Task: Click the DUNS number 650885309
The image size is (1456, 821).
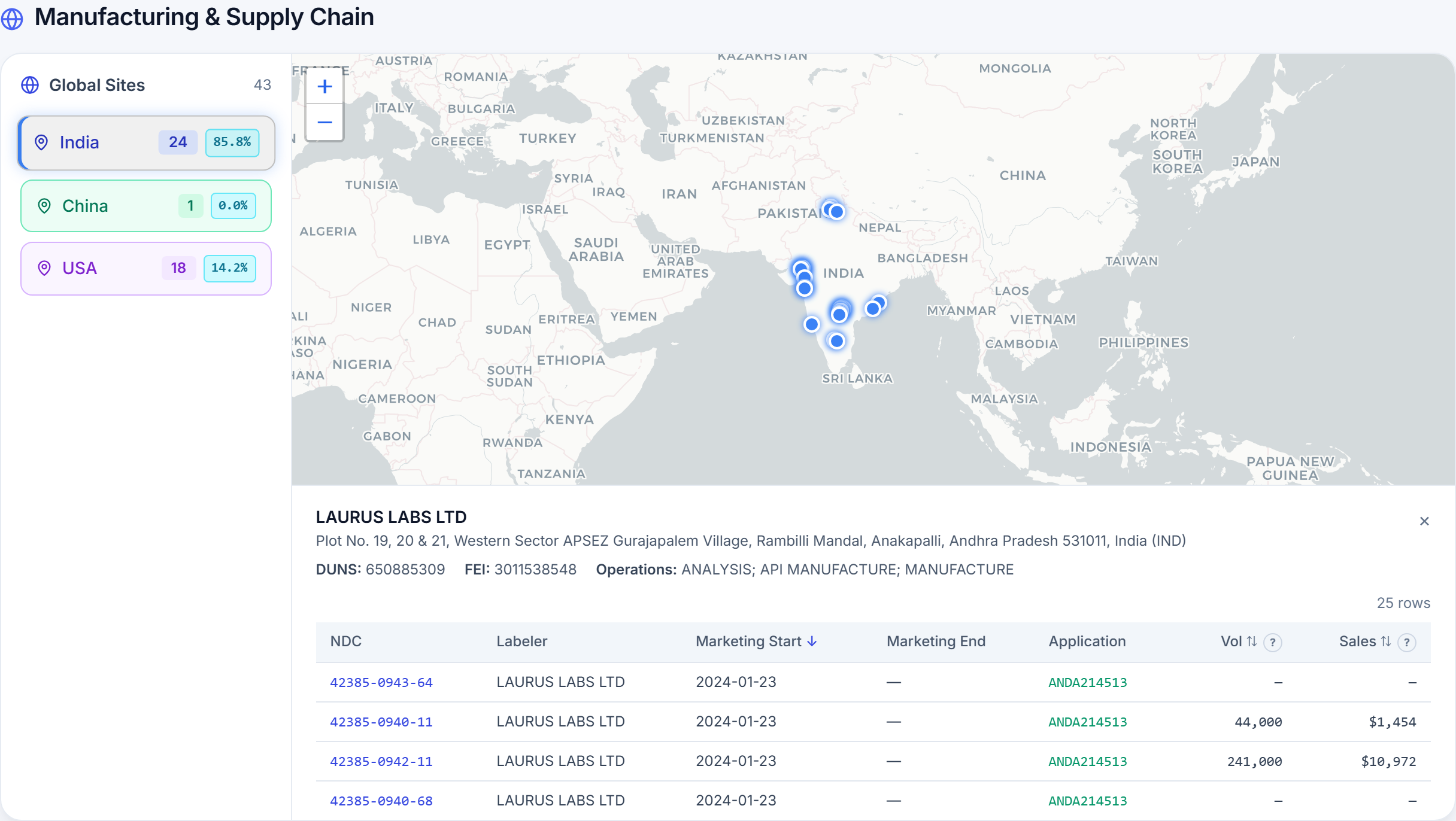Action: point(405,570)
